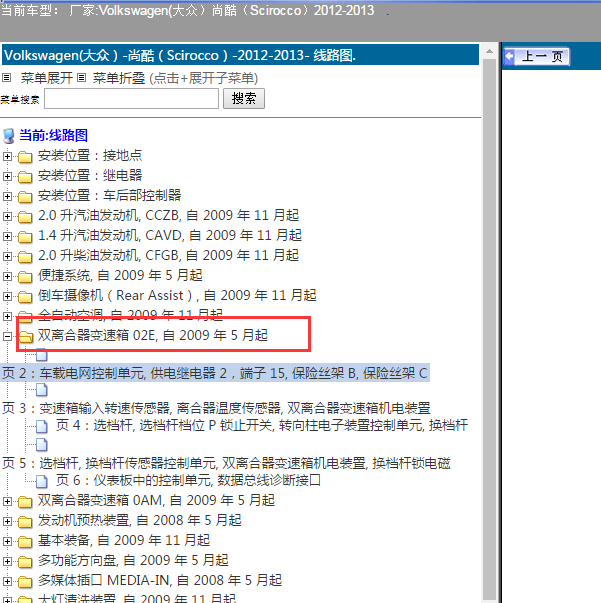Click folder icon of 多媒体插口 MEDIA-IN

(25, 581)
